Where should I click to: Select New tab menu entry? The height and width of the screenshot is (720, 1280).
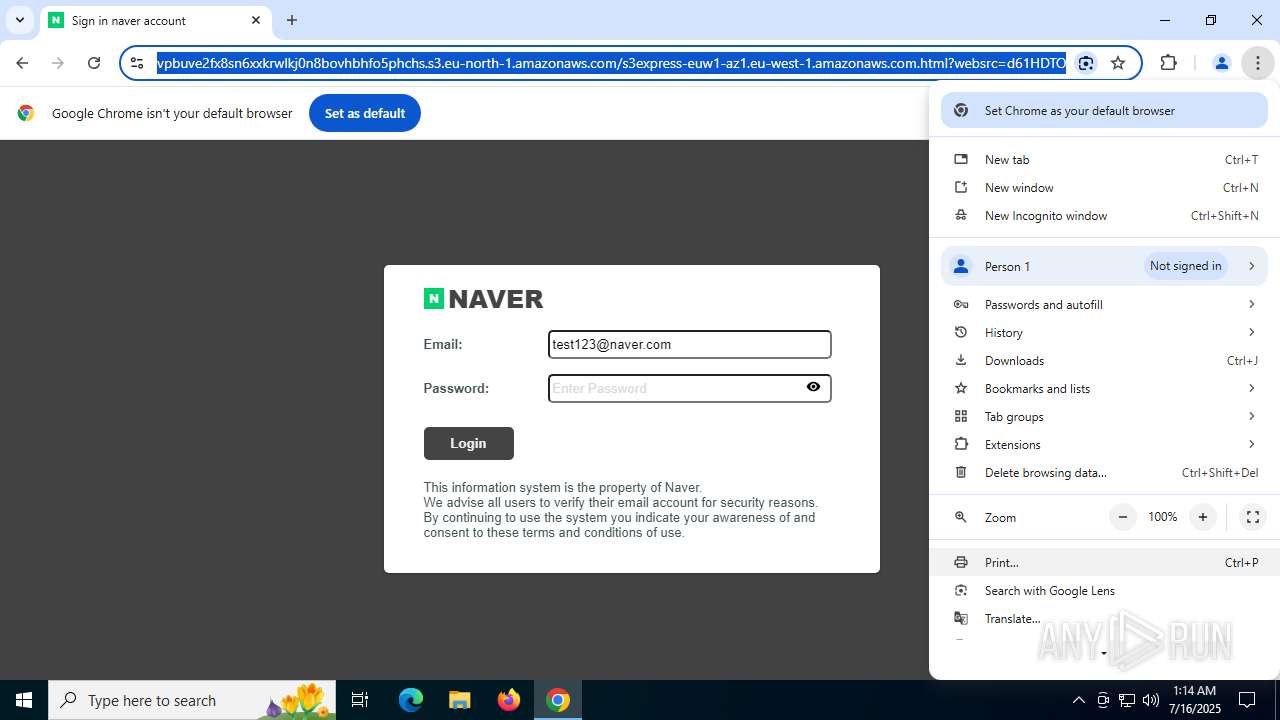click(1104, 160)
